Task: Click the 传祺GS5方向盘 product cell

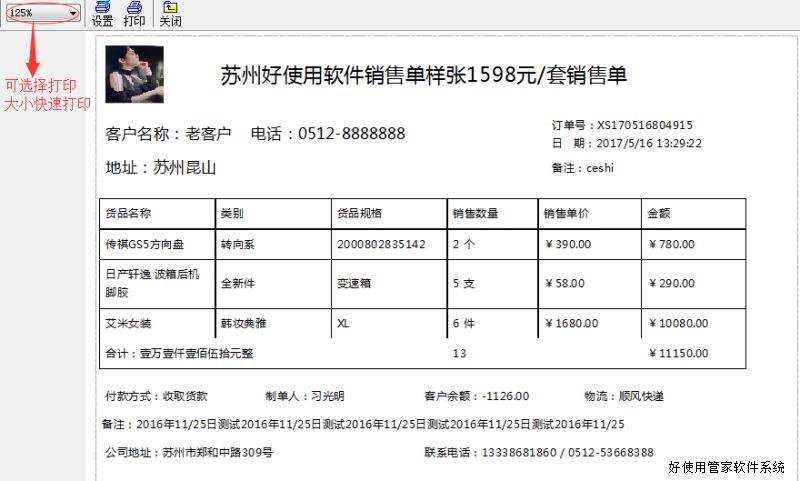Action: coord(144,244)
